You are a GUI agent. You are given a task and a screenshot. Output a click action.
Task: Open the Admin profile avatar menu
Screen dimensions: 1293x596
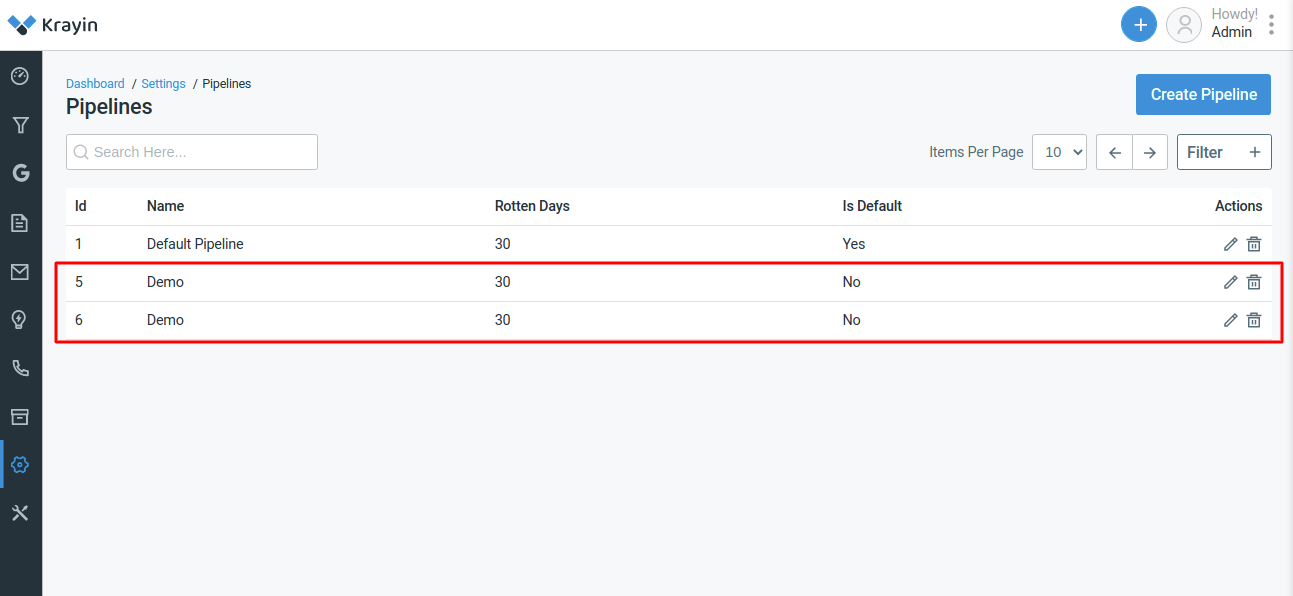[1183, 24]
